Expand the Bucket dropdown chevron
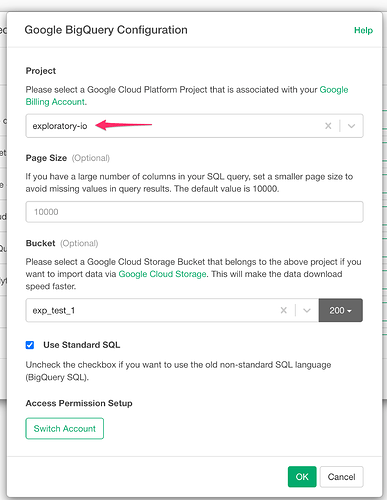This screenshot has width=387, height=500. point(307,310)
